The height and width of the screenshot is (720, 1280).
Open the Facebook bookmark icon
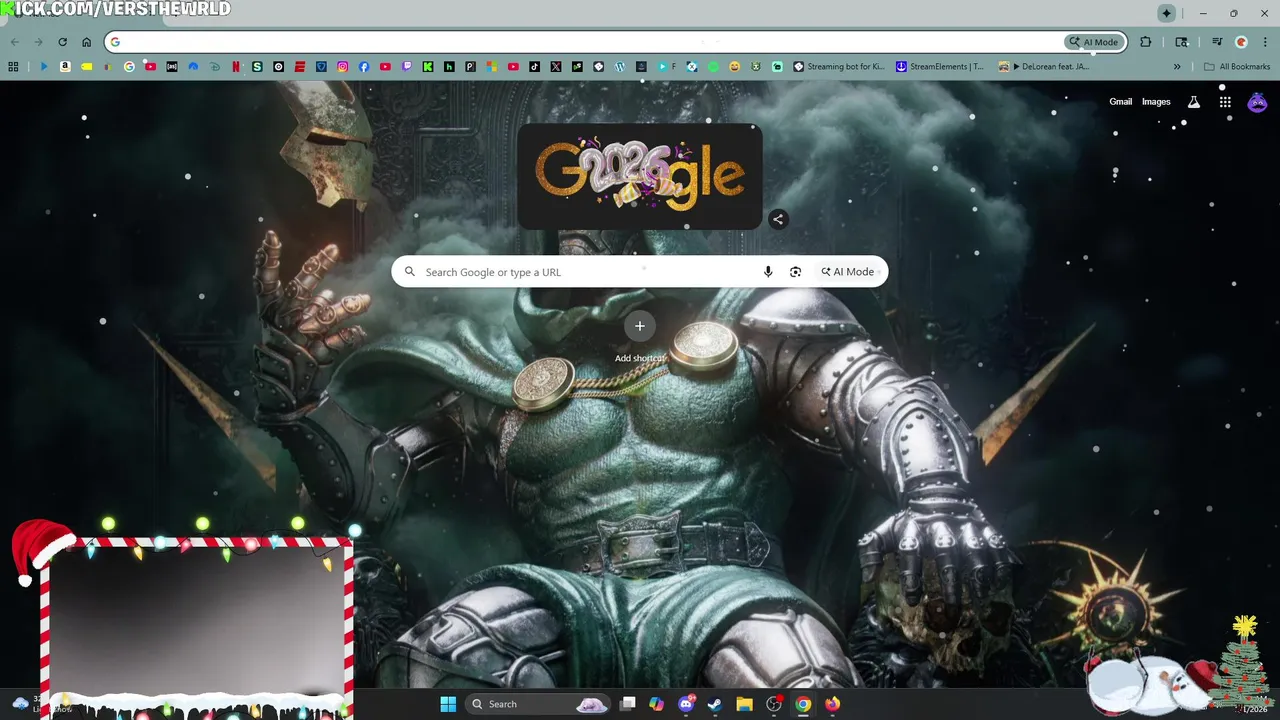pyautogui.click(x=364, y=67)
